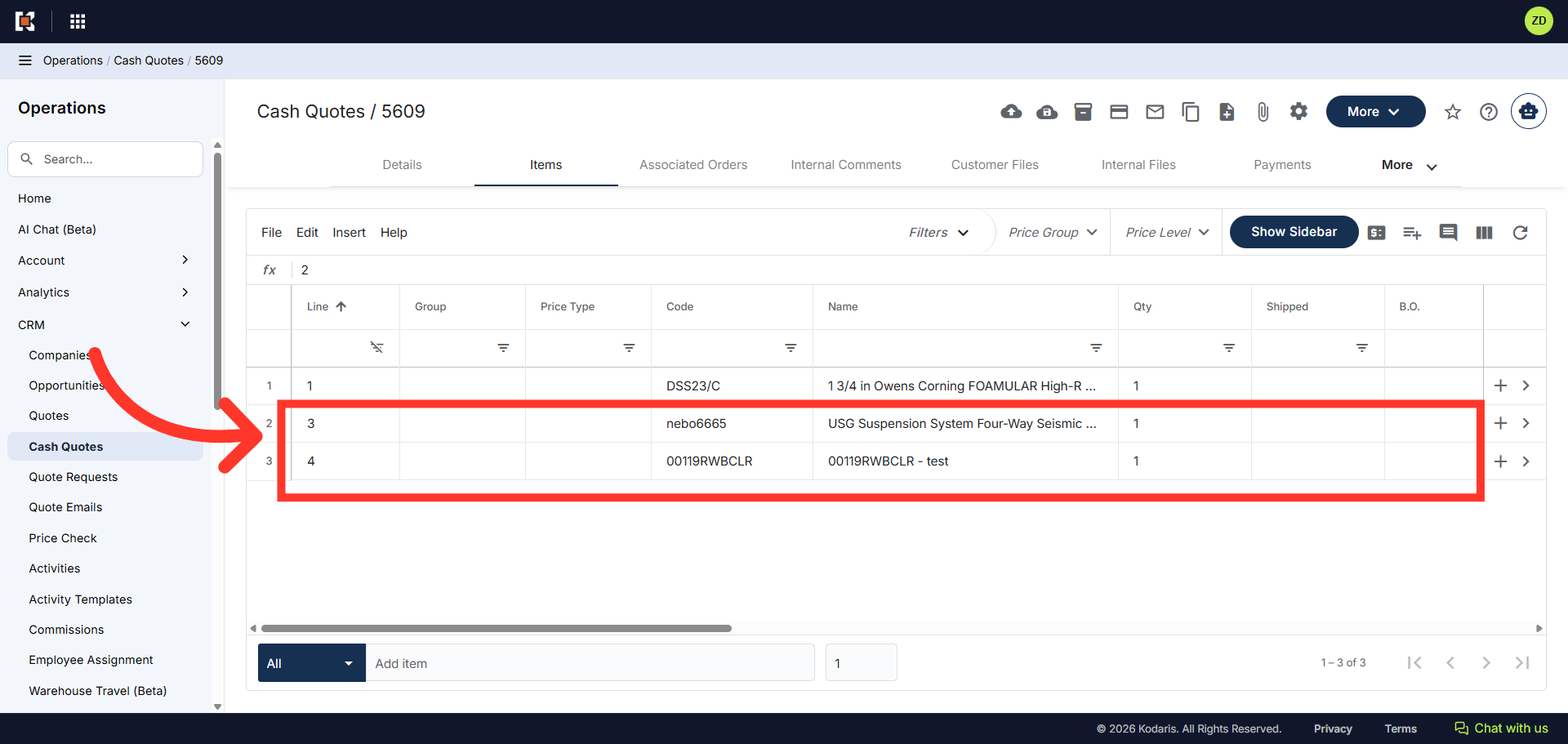Switch to the Details tab
The height and width of the screenshot is (744, 1568).
pos(403,165)
